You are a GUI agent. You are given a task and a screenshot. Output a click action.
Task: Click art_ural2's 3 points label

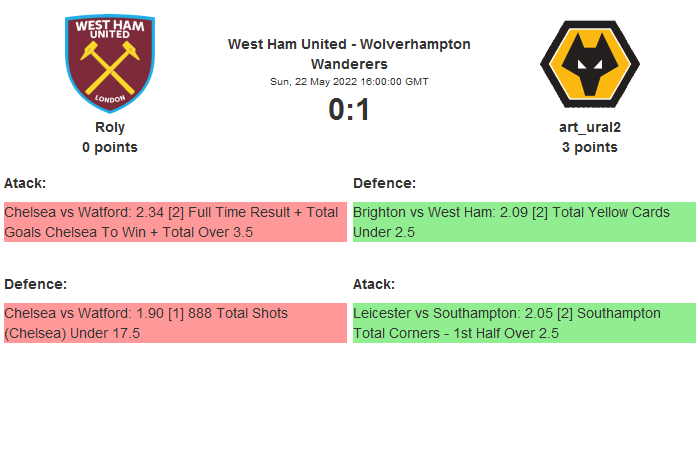[589, 147]
